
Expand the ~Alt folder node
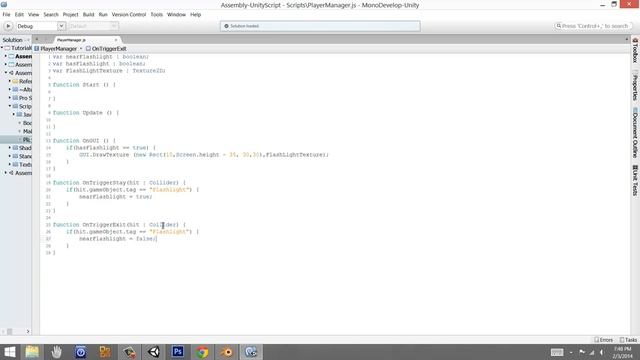(x=10, y=89)
